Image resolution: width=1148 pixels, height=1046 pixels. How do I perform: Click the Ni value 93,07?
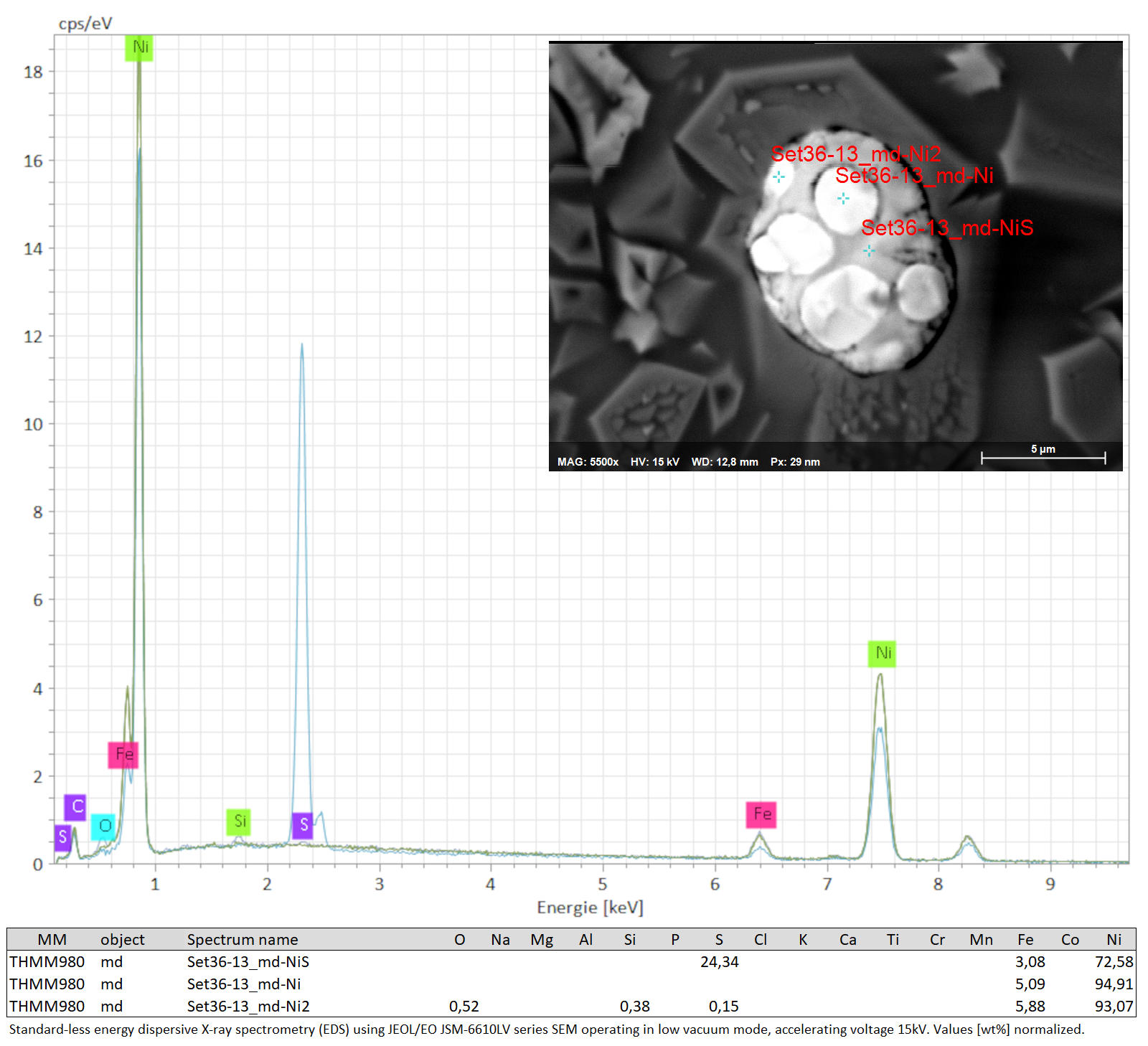[1114, 1007]
